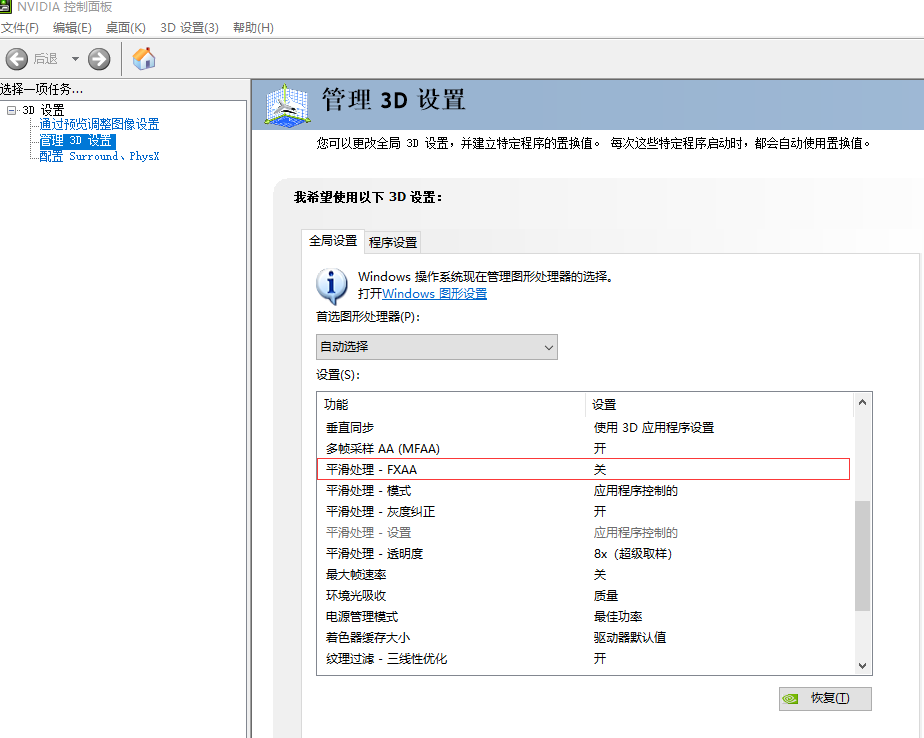924x738 pixels.
Task: Open the back history dropdown arrow
Action: pos(75,59)
